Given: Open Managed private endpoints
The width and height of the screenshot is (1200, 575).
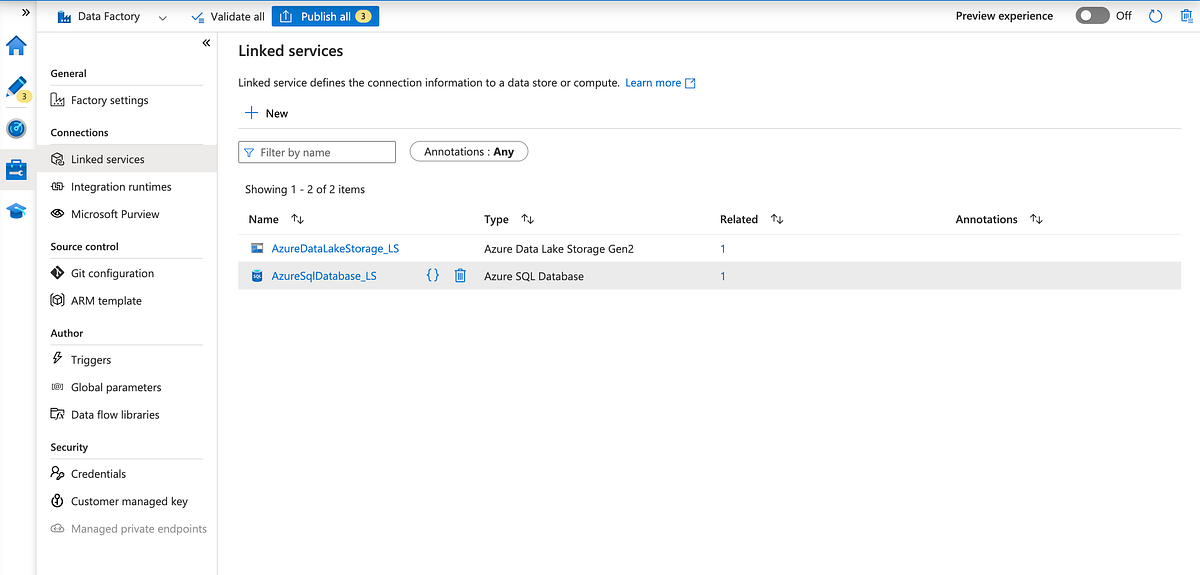Looking at the screenshot, I should [x=139, y=529].
